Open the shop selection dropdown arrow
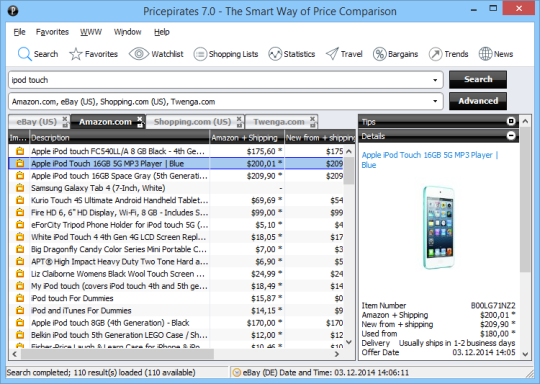This screenshot has height=384, width=540. [435, 101]
